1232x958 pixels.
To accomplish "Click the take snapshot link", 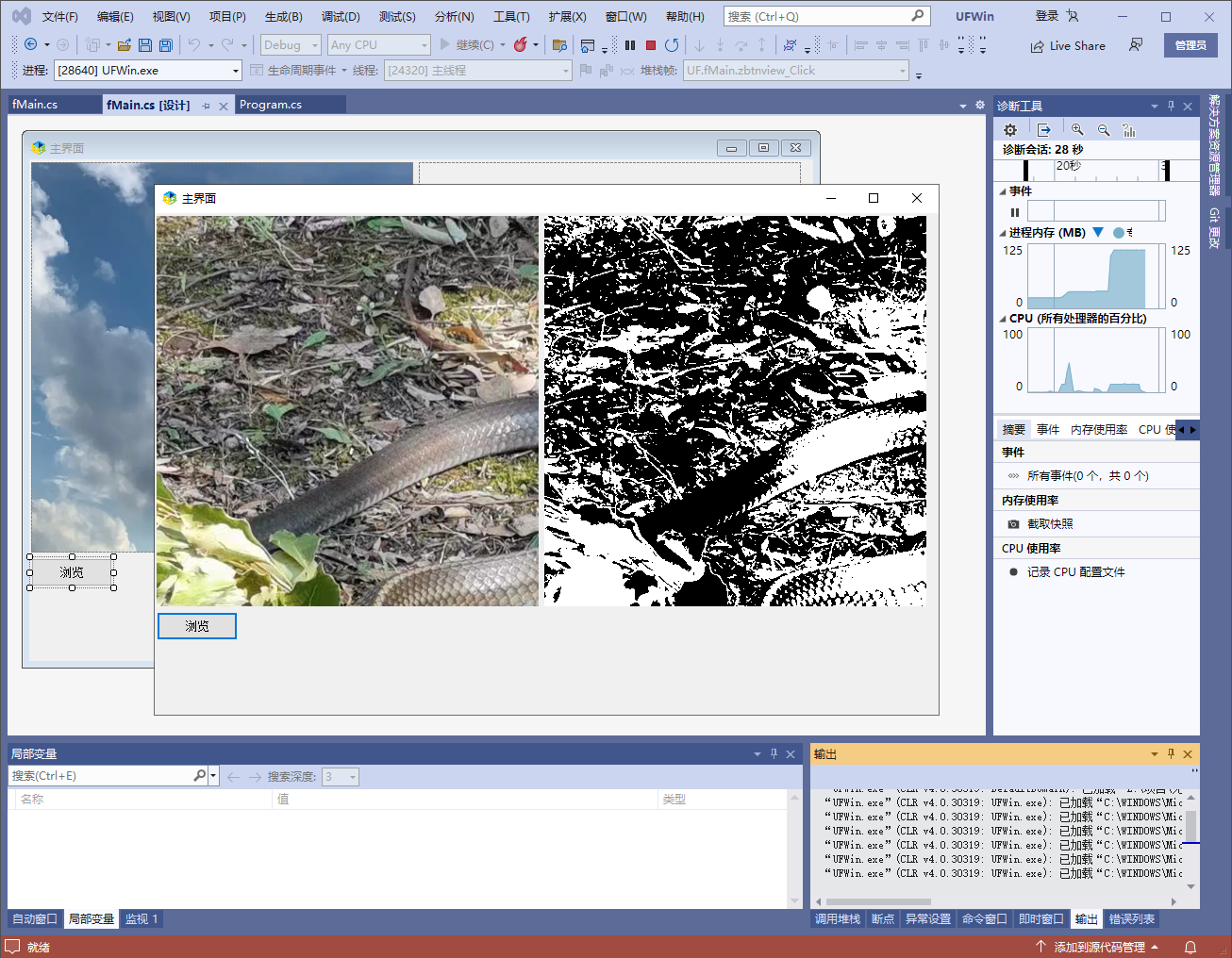I will [1050, 524].
